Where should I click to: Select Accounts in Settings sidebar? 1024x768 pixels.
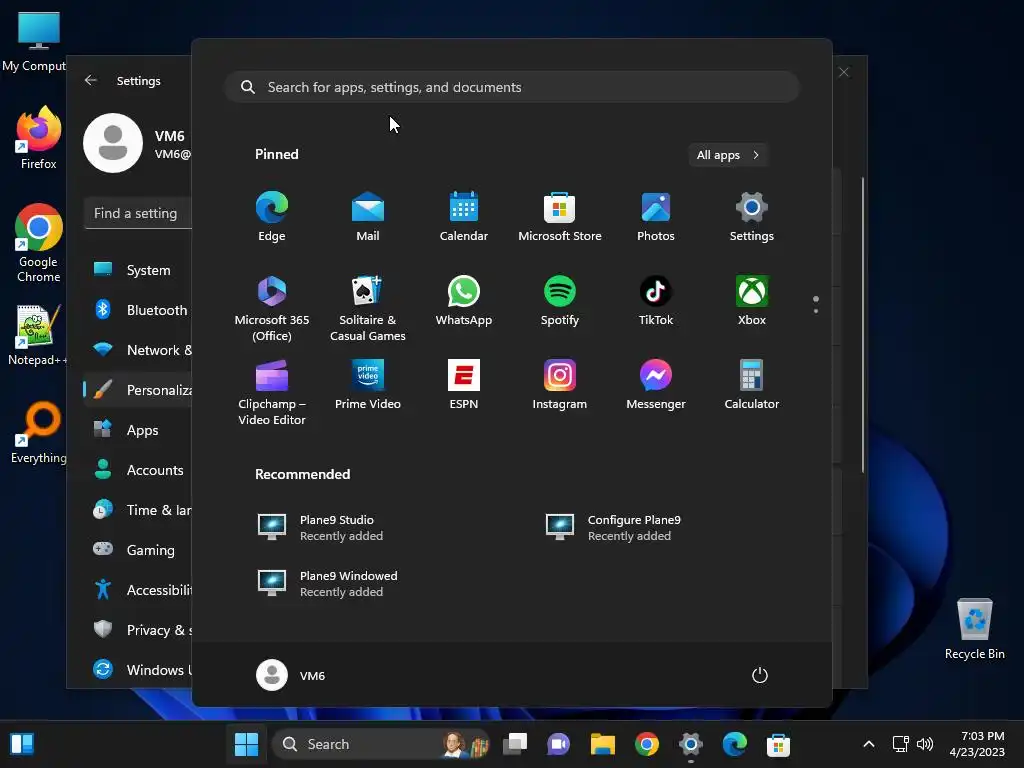click(x=137, y=470)
